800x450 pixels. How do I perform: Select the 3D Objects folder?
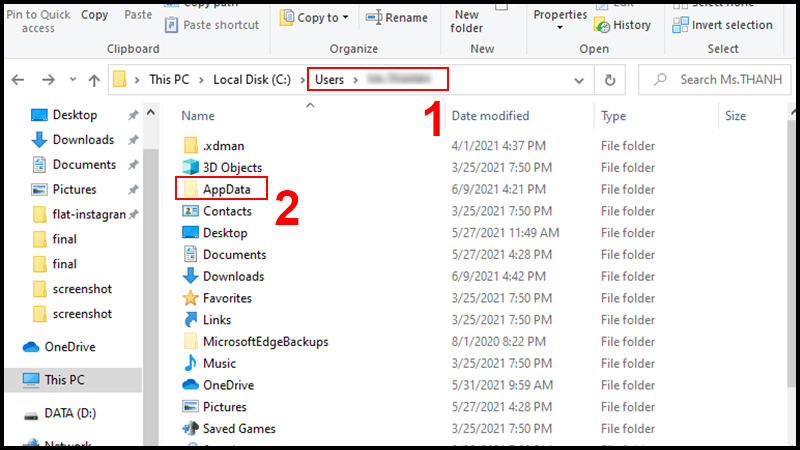tap(222, 167)
